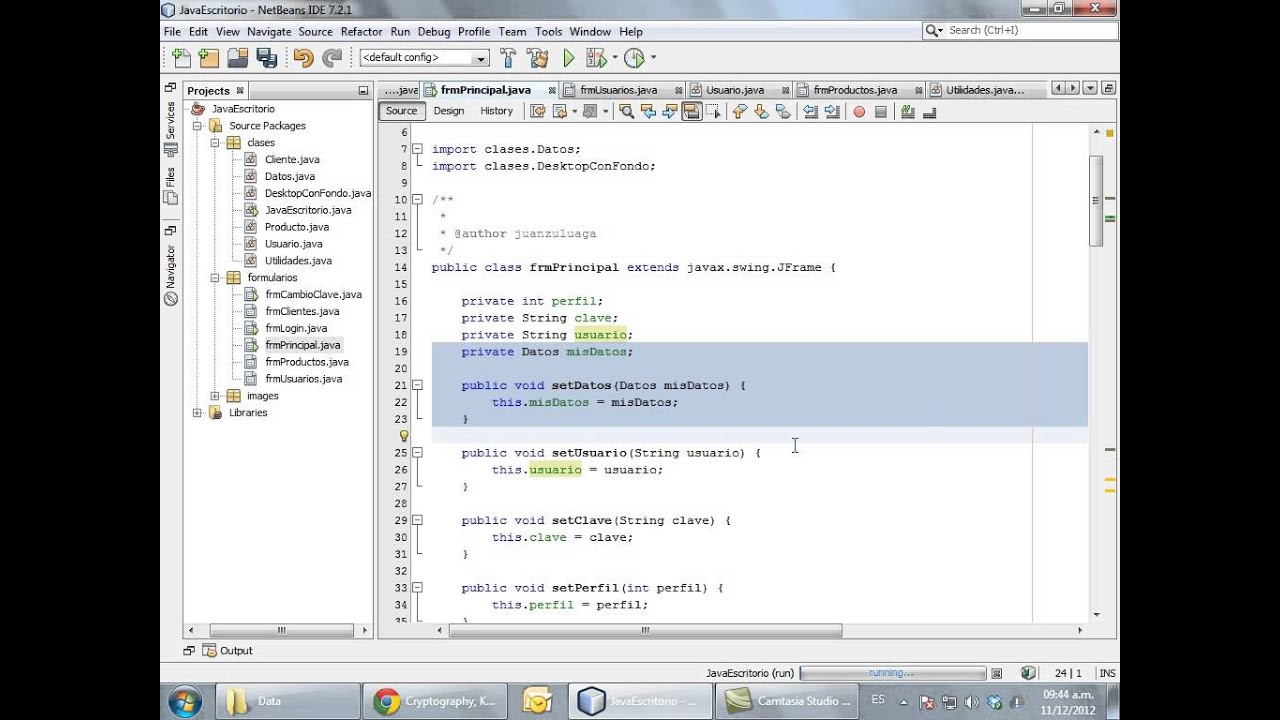Viewport: 1280px width, 720px height.
Task: Open the Output window button
Action: pos(228,651)
